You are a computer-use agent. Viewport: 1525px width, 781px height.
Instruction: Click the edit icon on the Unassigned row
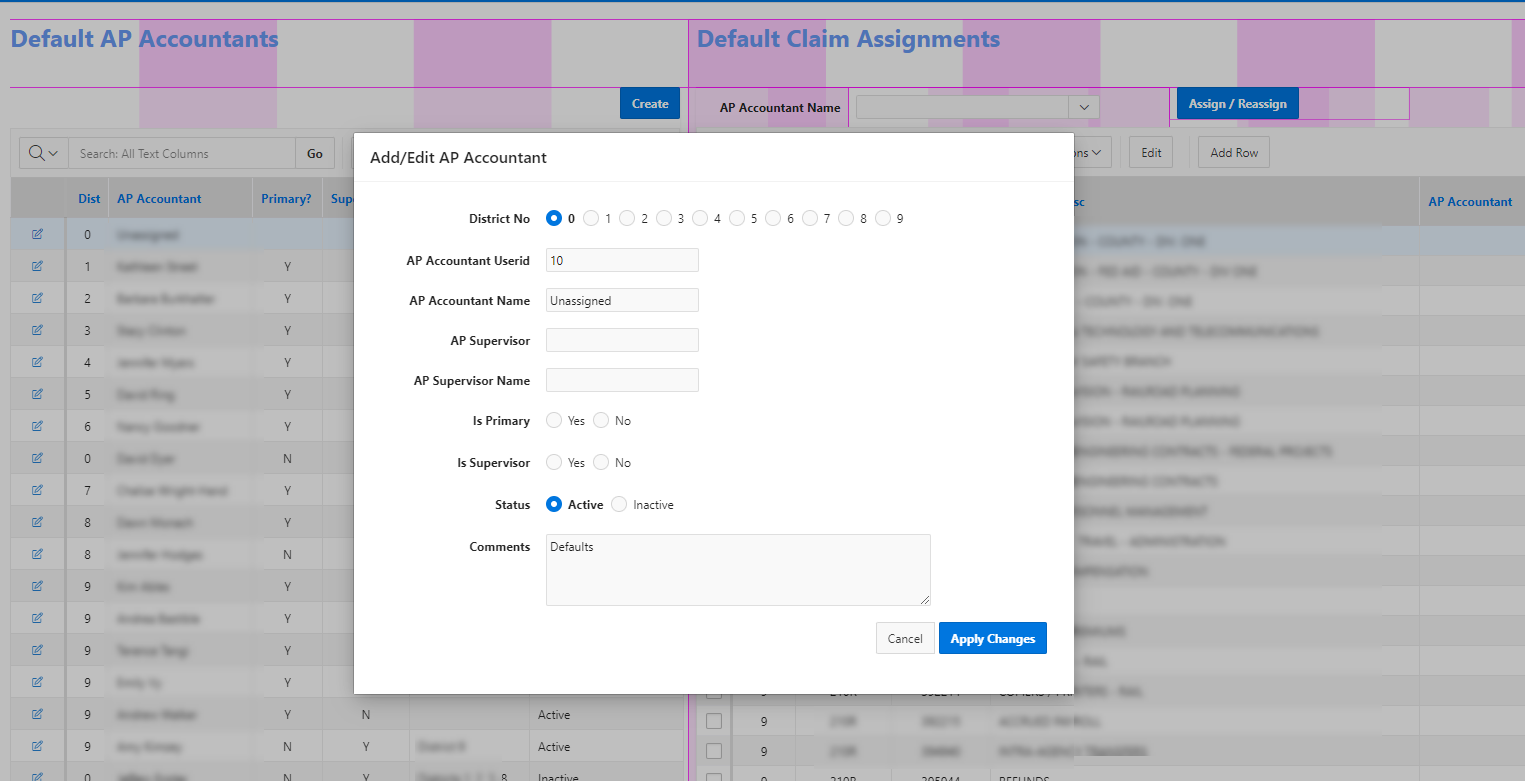[x=37, y=234]
